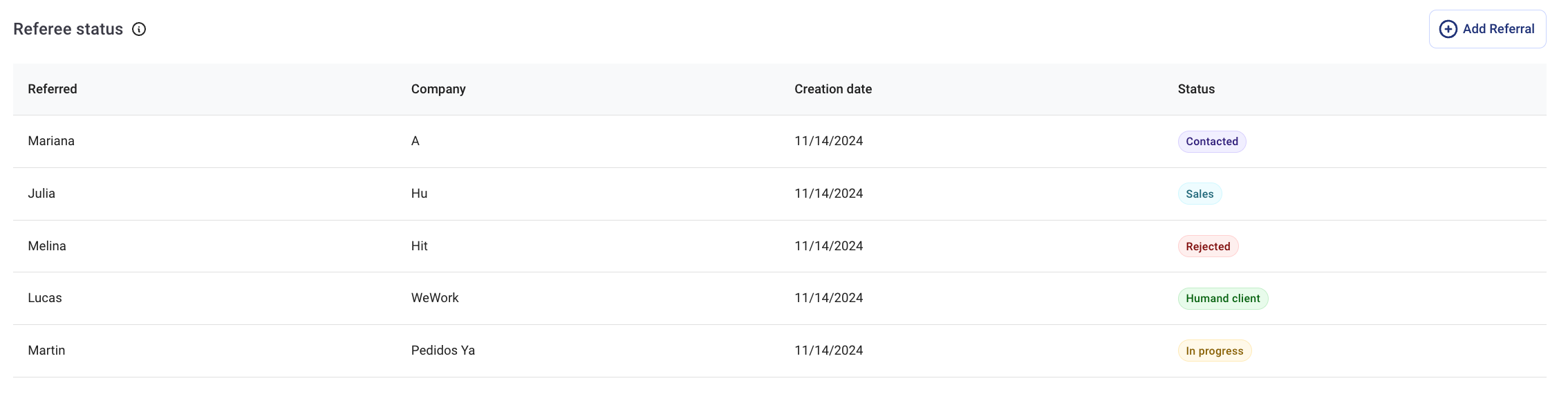Image resolution: width=1568 pixels, height=401 pixels.
Task: Select the referred name Melina
Action: [47, 246]
